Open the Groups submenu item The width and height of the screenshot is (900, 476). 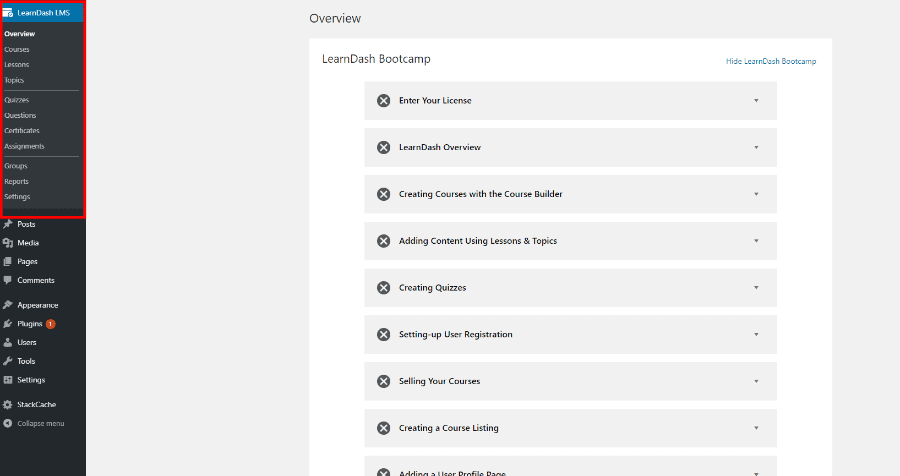click(16, 166)
